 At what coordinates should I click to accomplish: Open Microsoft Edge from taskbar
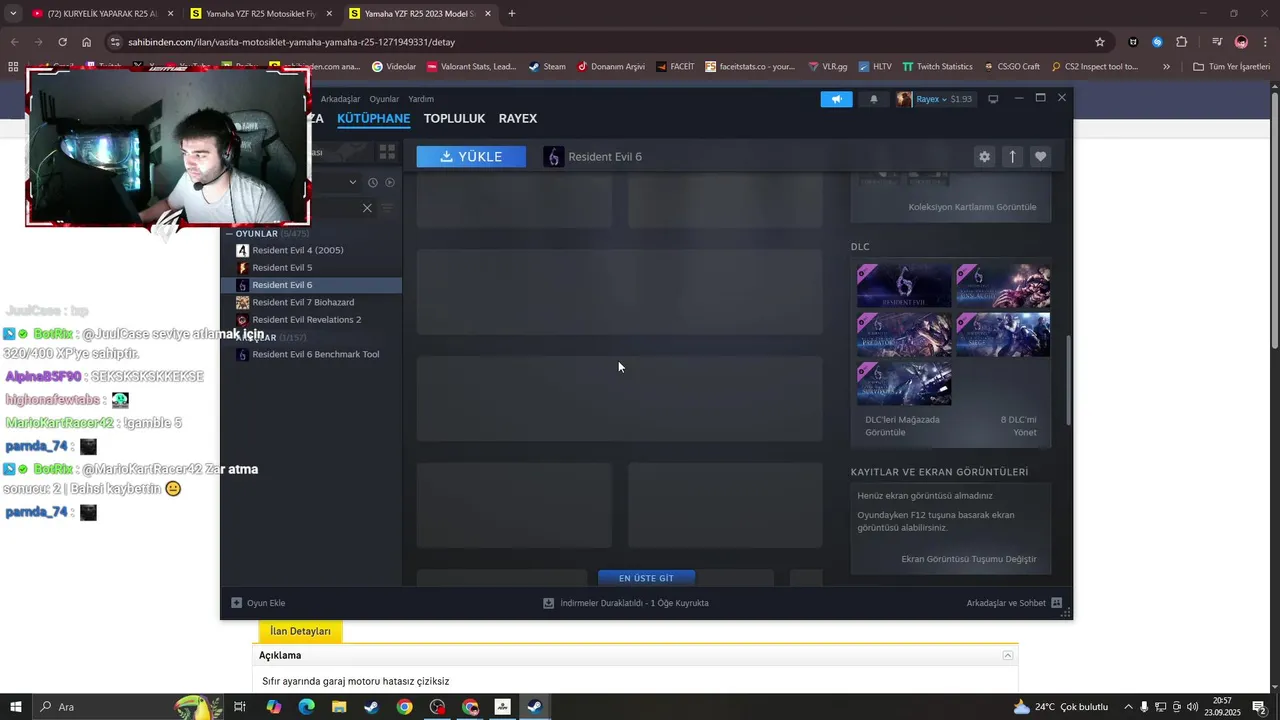(x=306, y=707)
